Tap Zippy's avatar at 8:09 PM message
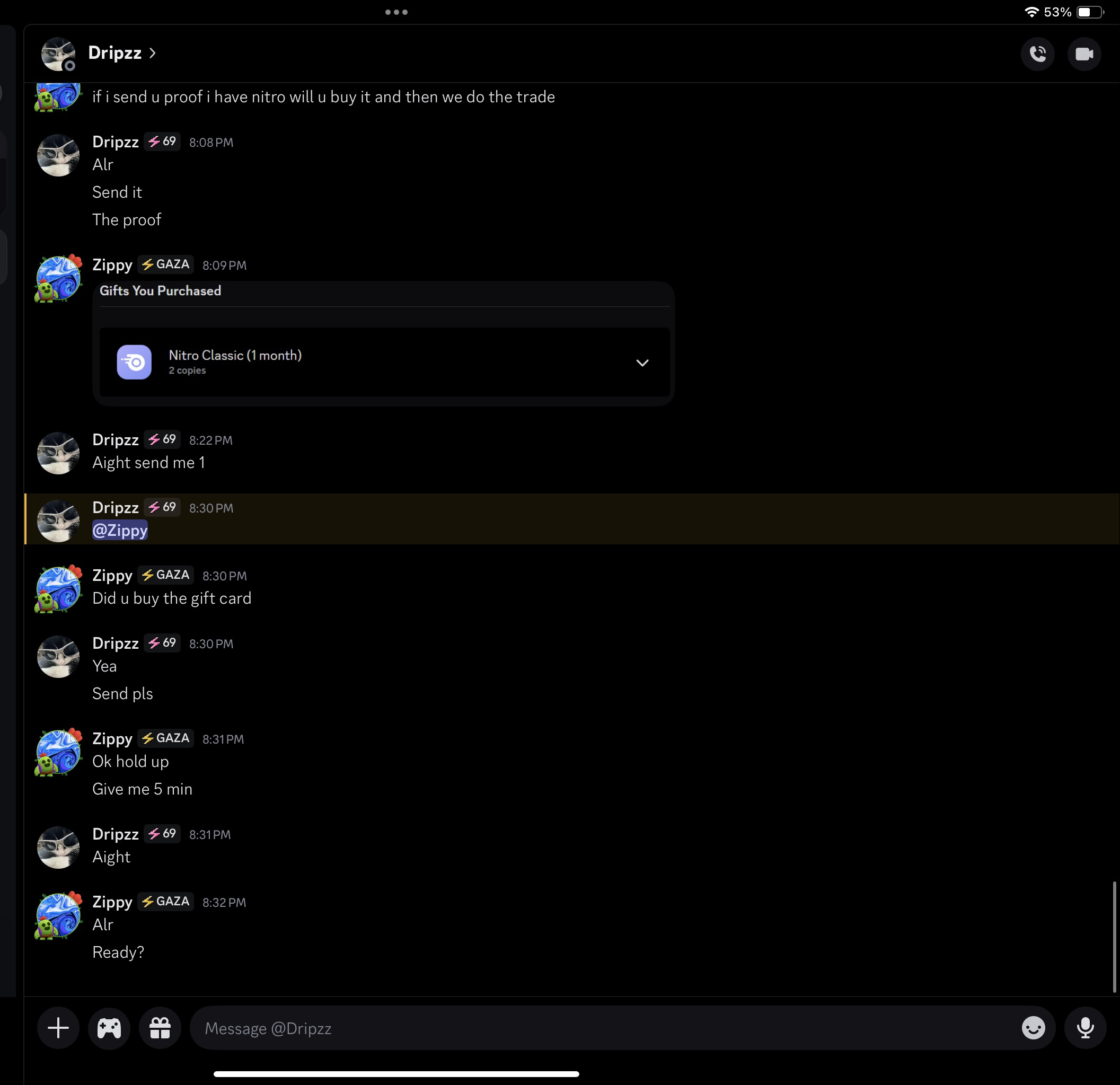The height and width of the screenshot is (1085, 1120). tap(58, 278)
